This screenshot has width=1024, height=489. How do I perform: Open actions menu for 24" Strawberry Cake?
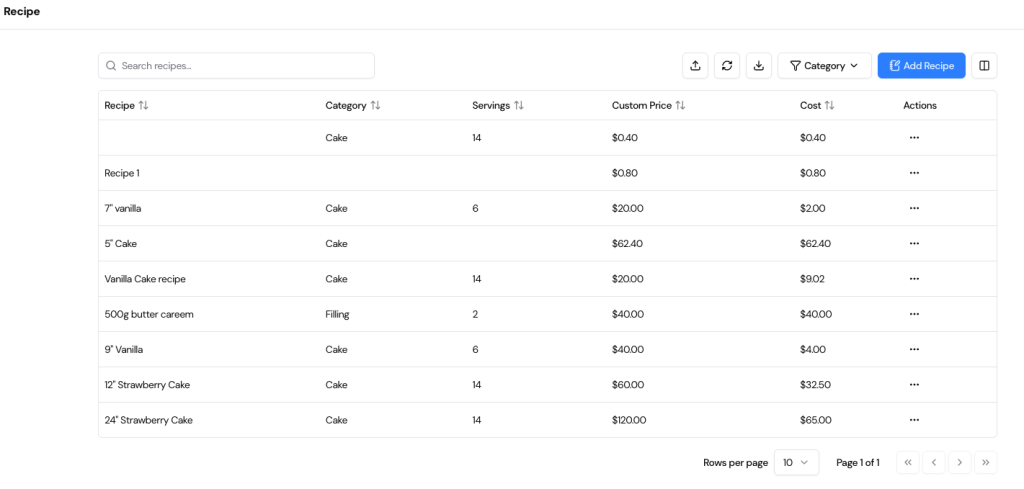point(913,420)
